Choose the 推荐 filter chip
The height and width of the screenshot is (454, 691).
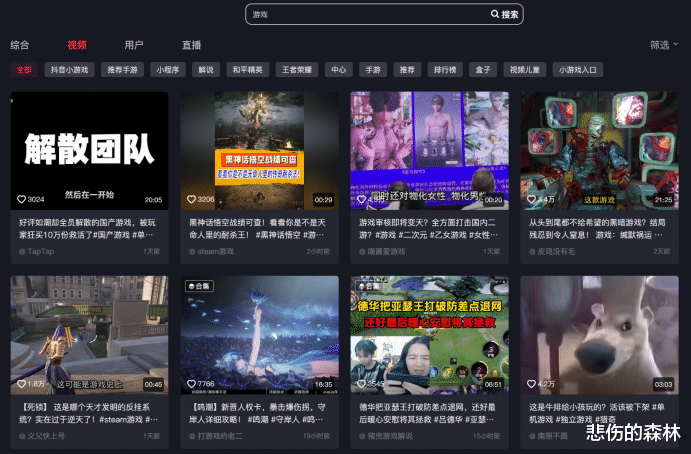pos(407,70)
